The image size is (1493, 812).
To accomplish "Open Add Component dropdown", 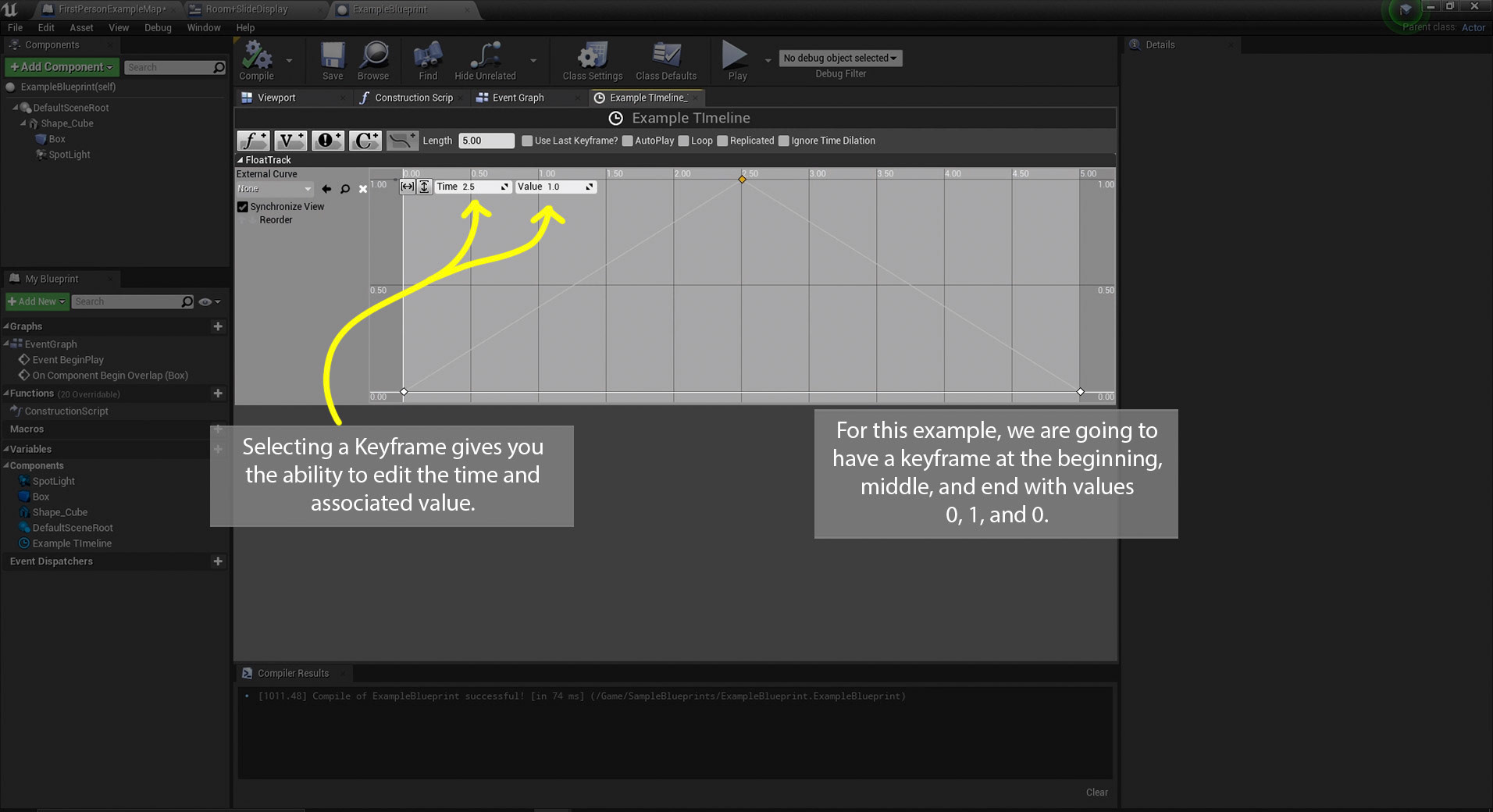I will (62, 67).
